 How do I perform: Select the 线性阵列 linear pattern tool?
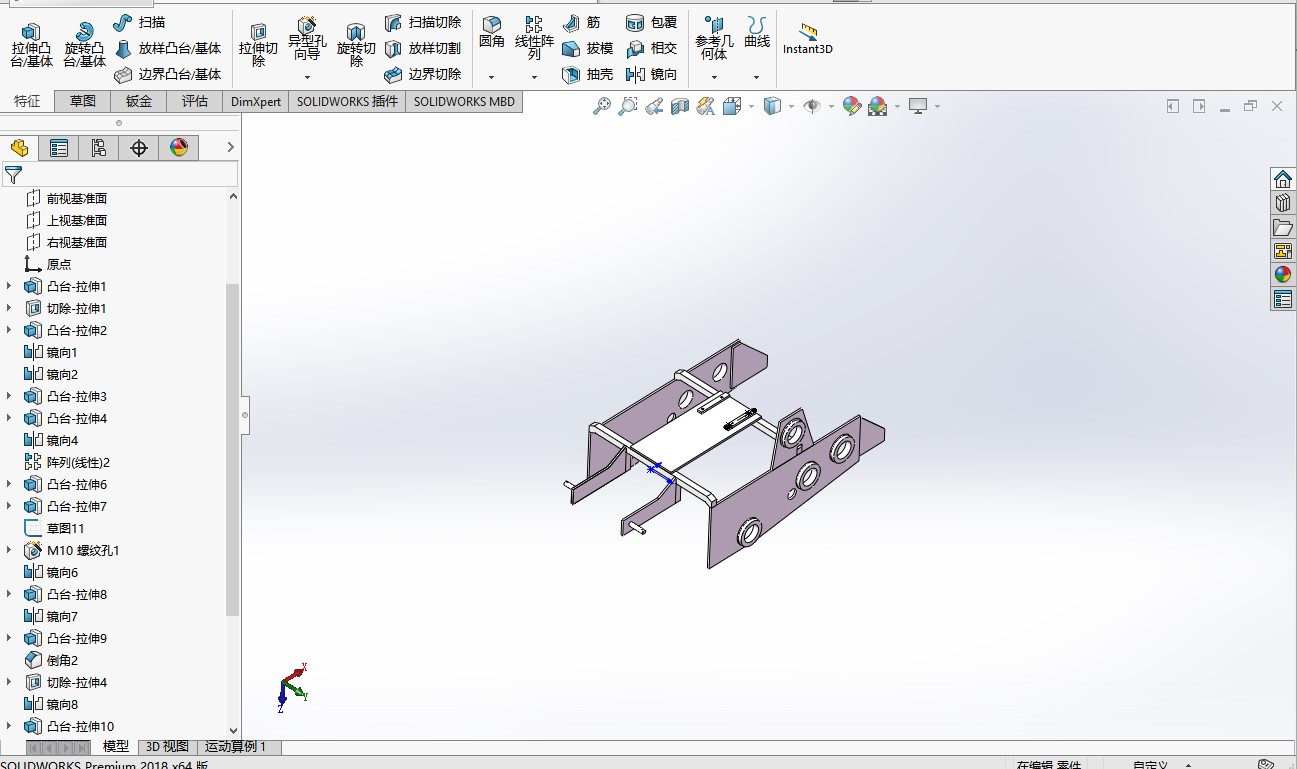(534, 38)
